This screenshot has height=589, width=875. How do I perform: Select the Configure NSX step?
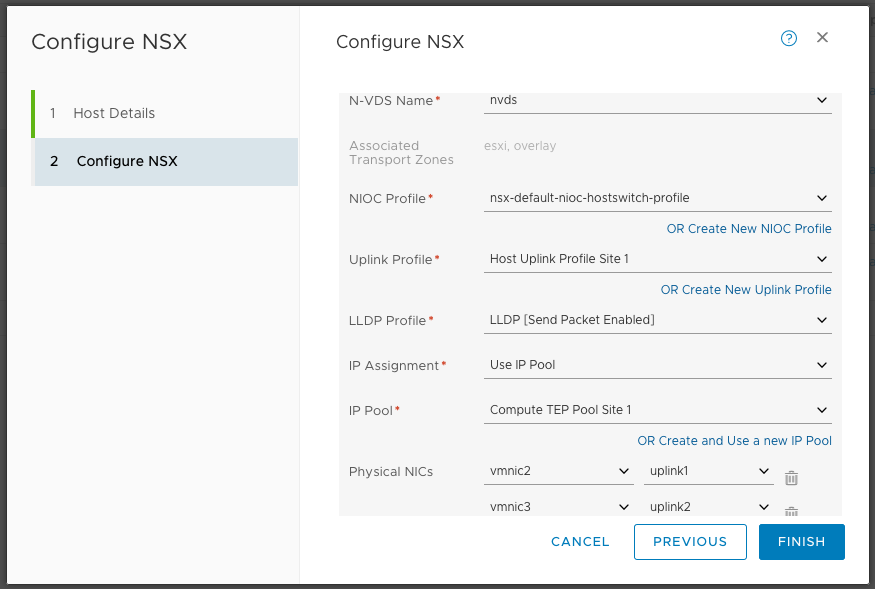coord(127,161)
